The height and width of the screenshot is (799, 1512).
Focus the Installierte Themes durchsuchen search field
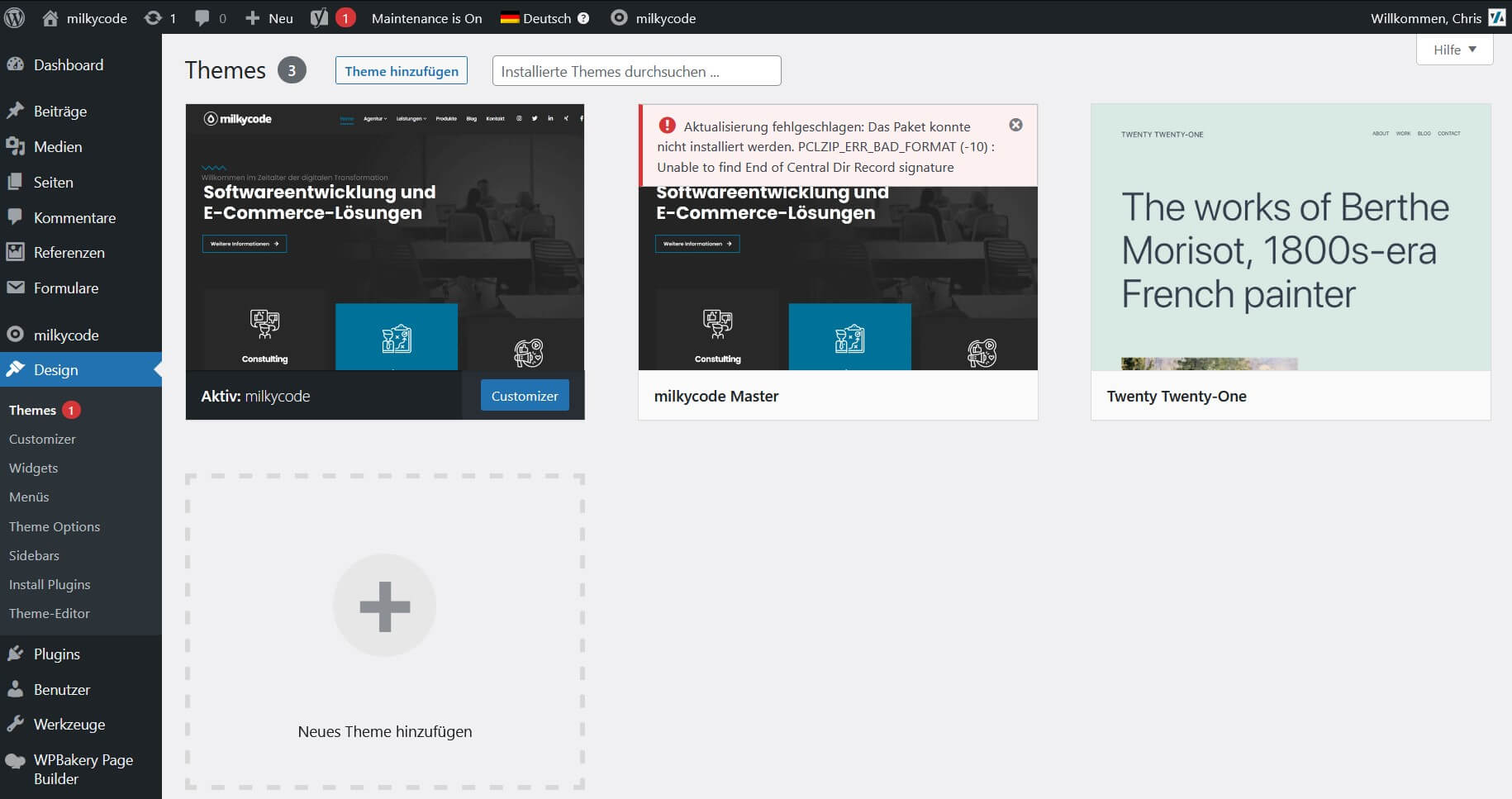636,71
